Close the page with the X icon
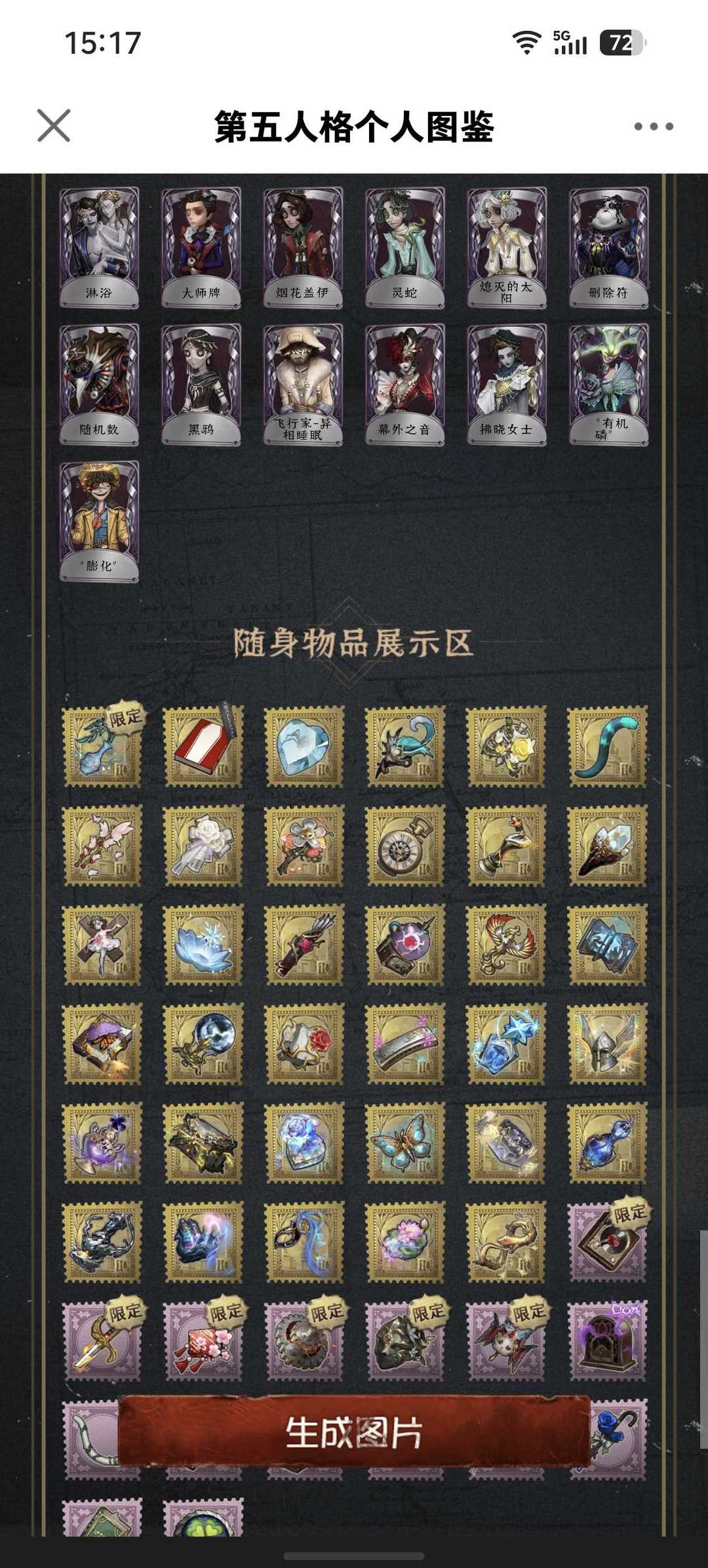The width and height of the screenshot is (708, 1568). 54,126
